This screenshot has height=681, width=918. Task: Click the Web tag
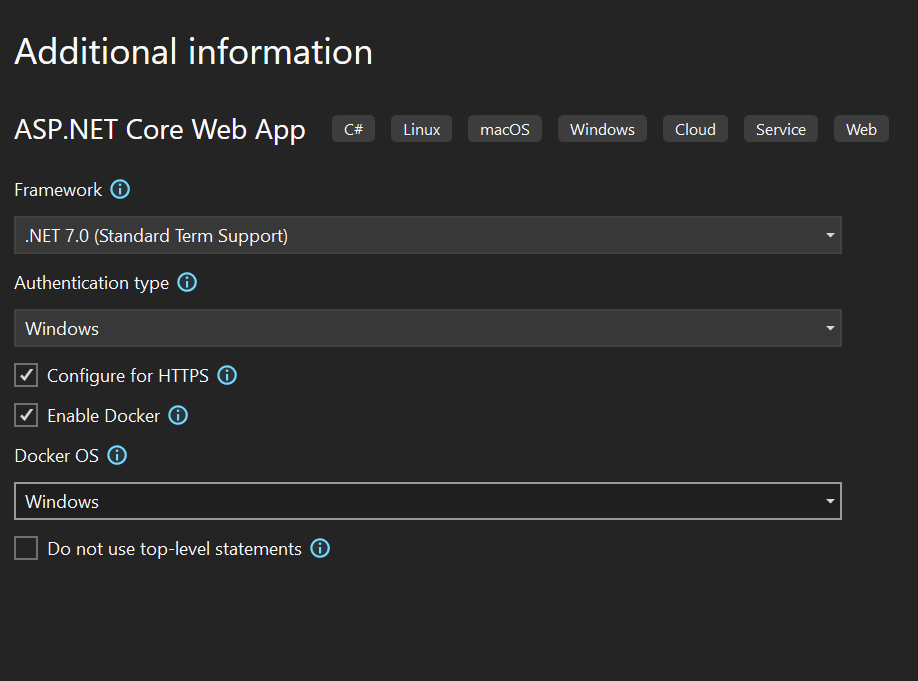coord(861,129)
